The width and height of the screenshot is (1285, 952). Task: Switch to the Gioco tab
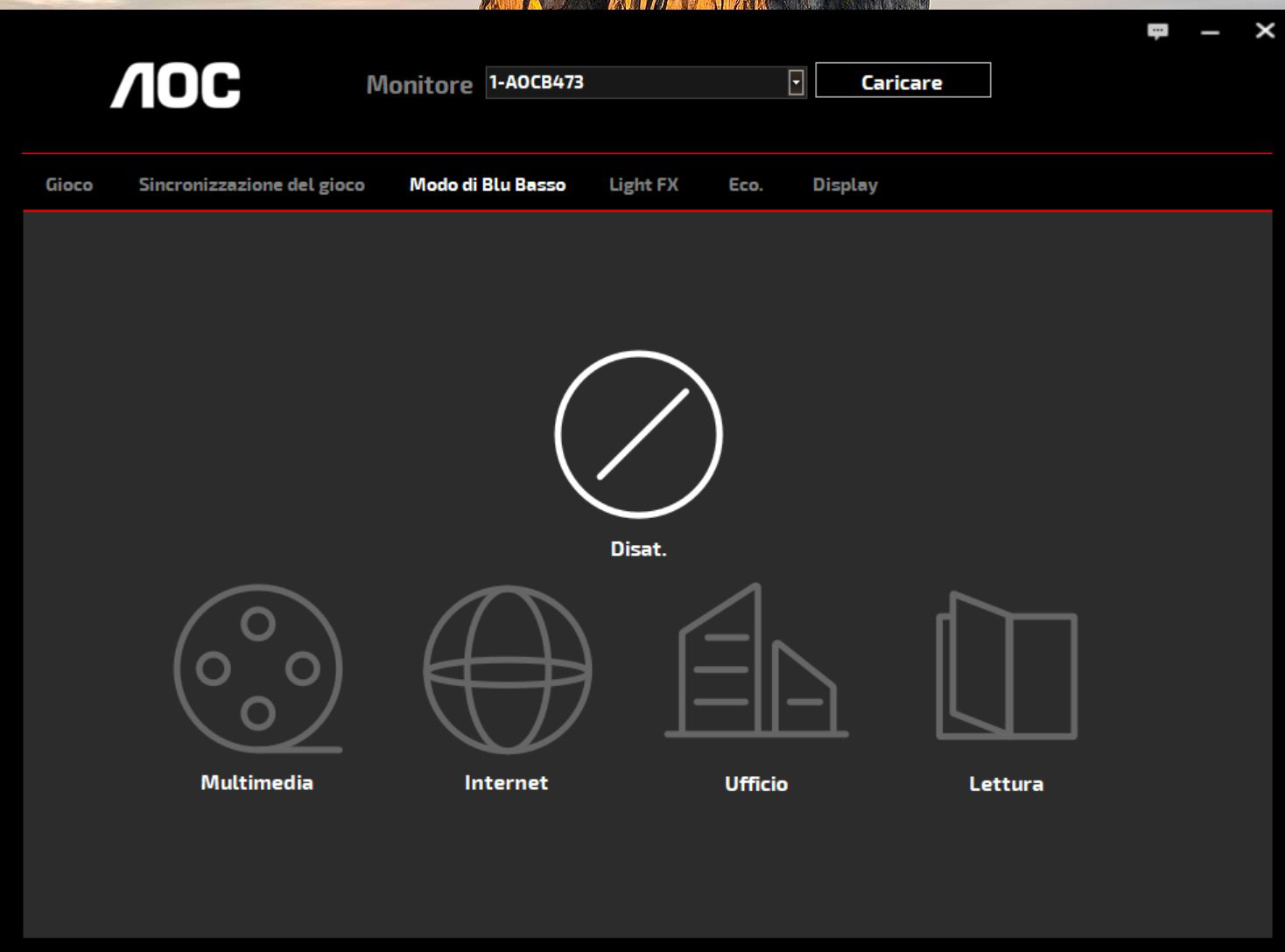coord(69,185)
